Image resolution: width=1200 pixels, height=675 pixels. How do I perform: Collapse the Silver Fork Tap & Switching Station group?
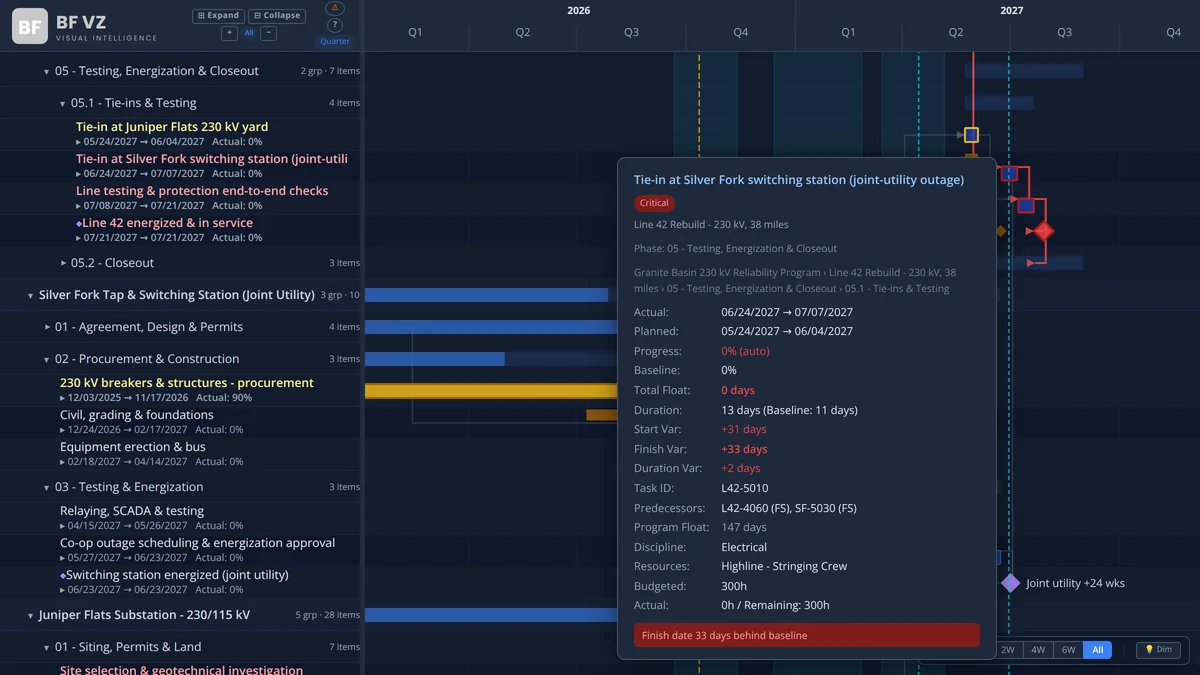click(30, 296)
